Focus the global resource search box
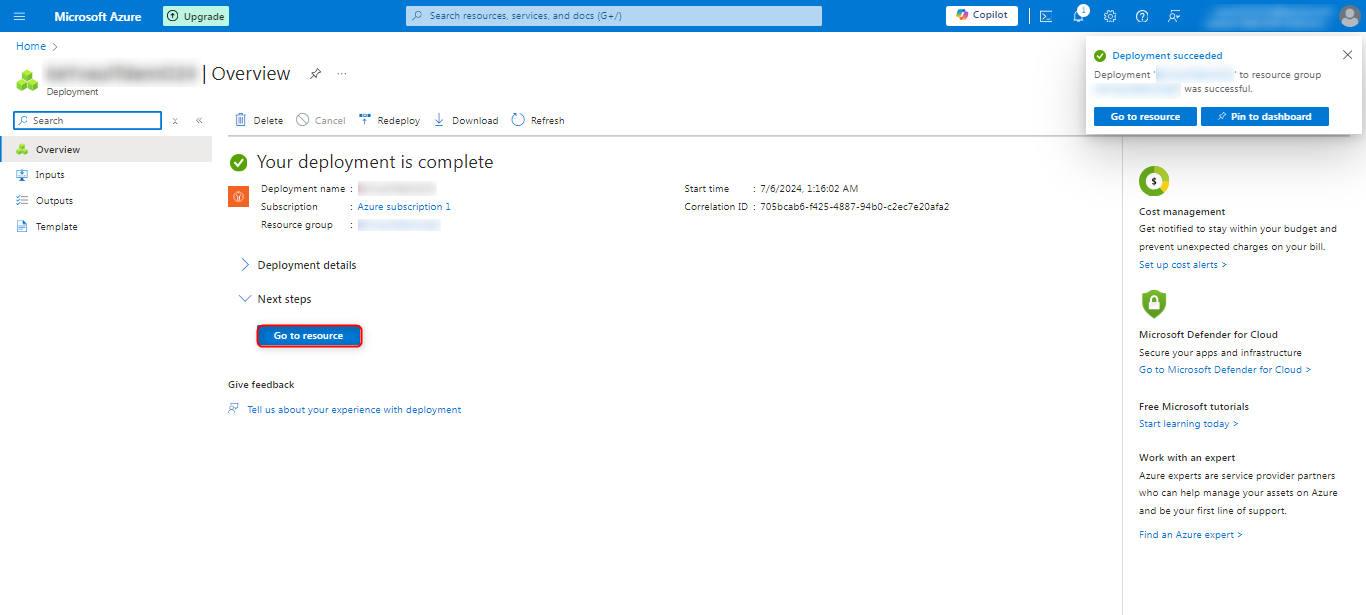This screenshot has width=1366, height=615. pos(614,16)
